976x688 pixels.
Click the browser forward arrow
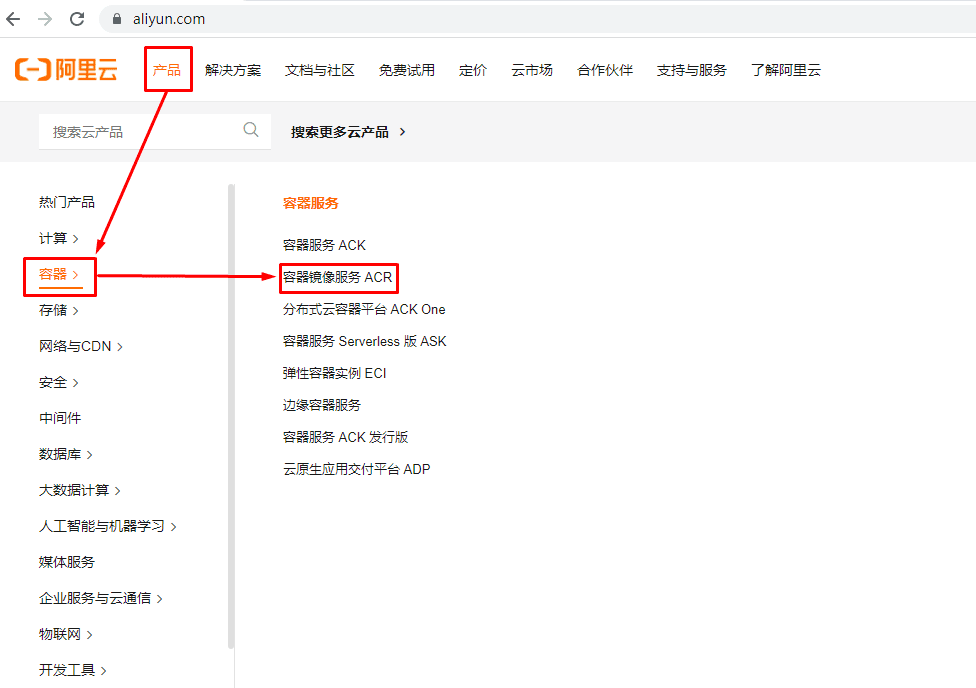(45, 19)
